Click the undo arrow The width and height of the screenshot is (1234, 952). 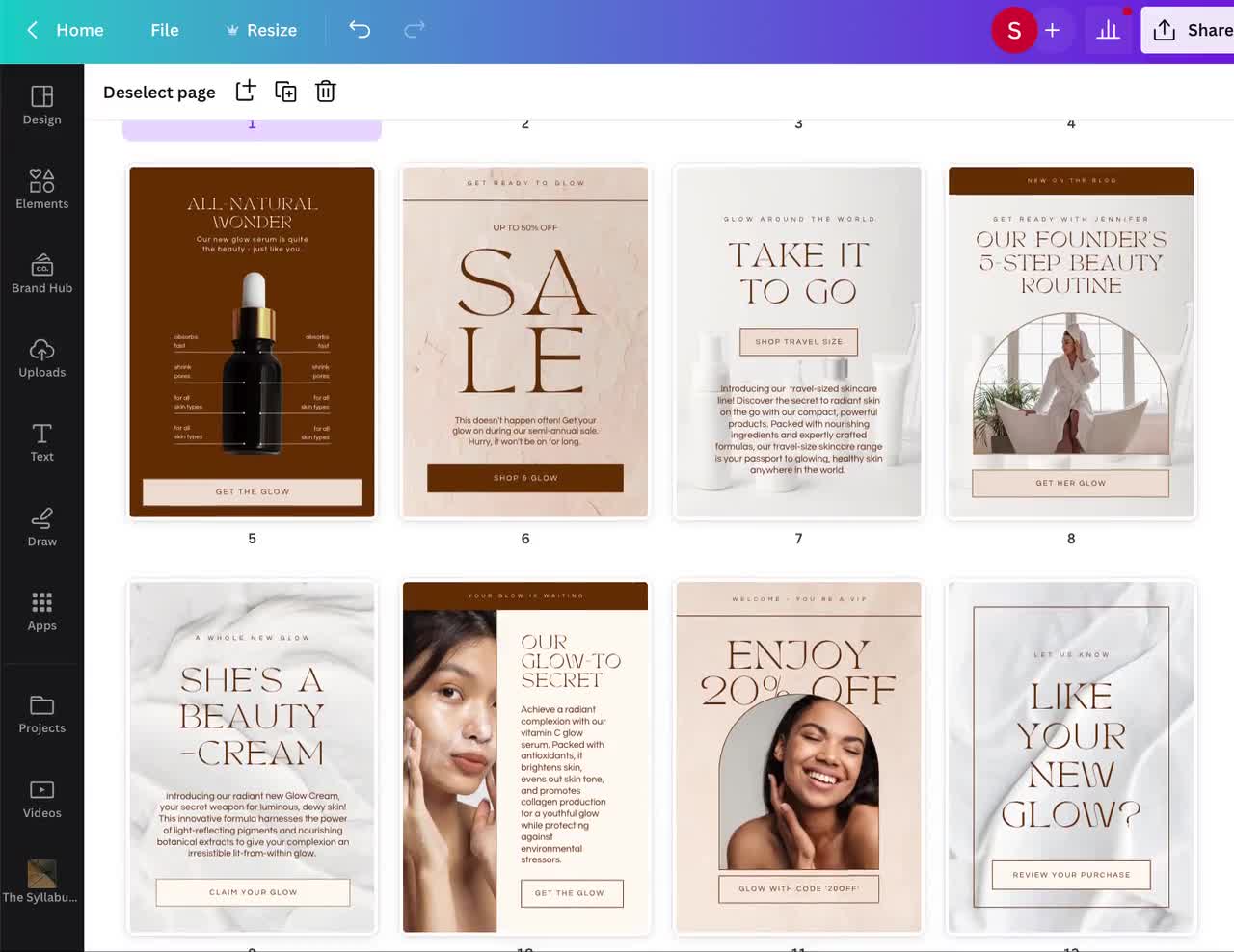point(360,30)
